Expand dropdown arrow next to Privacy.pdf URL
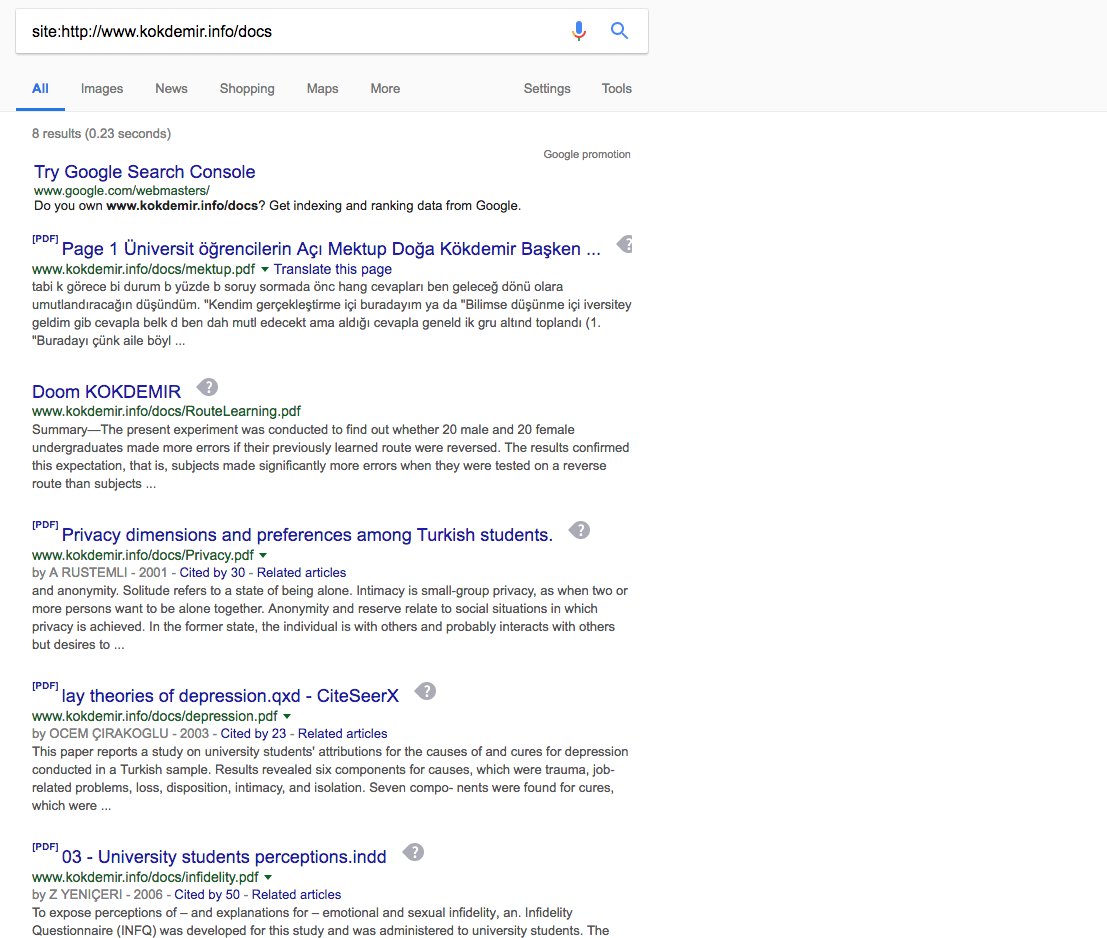 [263, 555]
